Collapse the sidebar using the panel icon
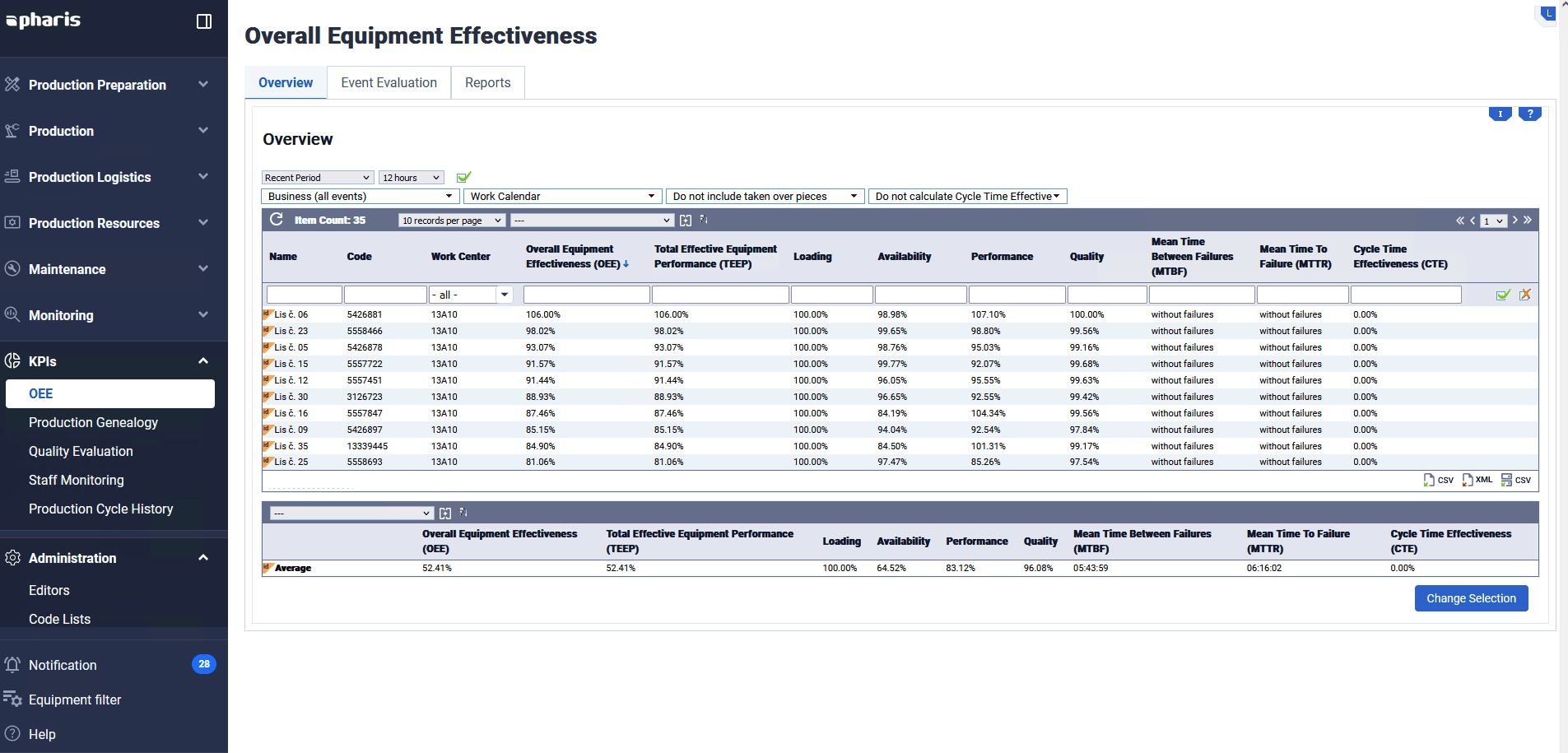 [204, 21]
